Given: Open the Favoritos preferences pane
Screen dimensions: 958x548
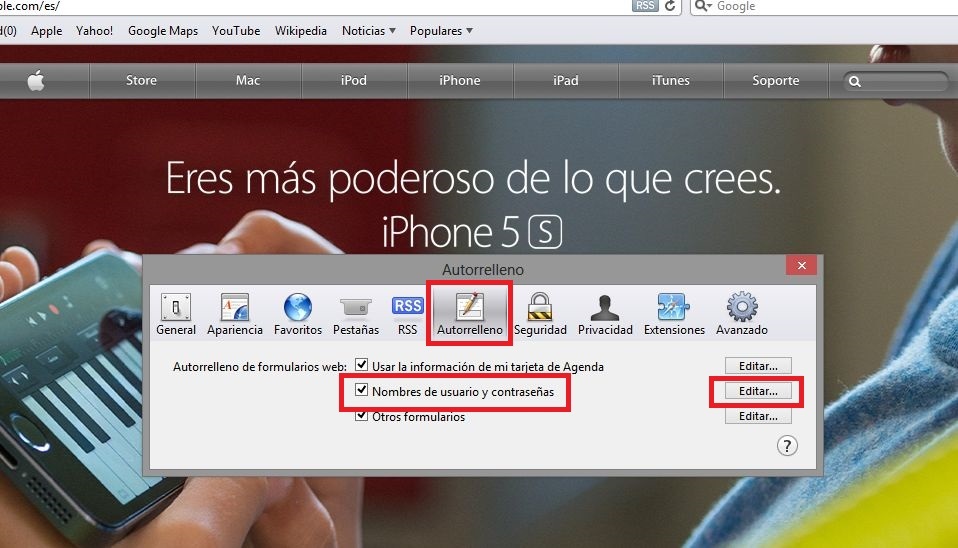Looking at the screenshot, I should [x=298, y=314].
